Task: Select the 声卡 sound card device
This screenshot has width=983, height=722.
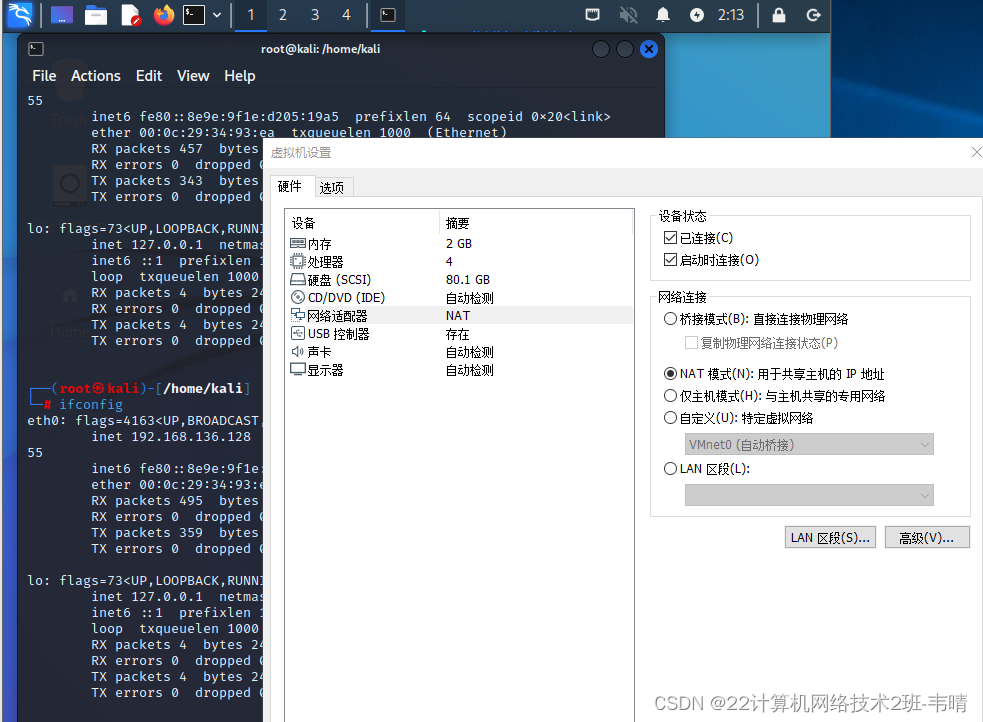Action: tap(309, 351)
